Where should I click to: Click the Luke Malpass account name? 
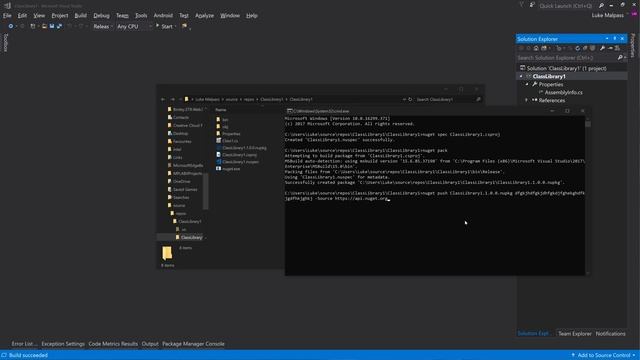point(607,15)
